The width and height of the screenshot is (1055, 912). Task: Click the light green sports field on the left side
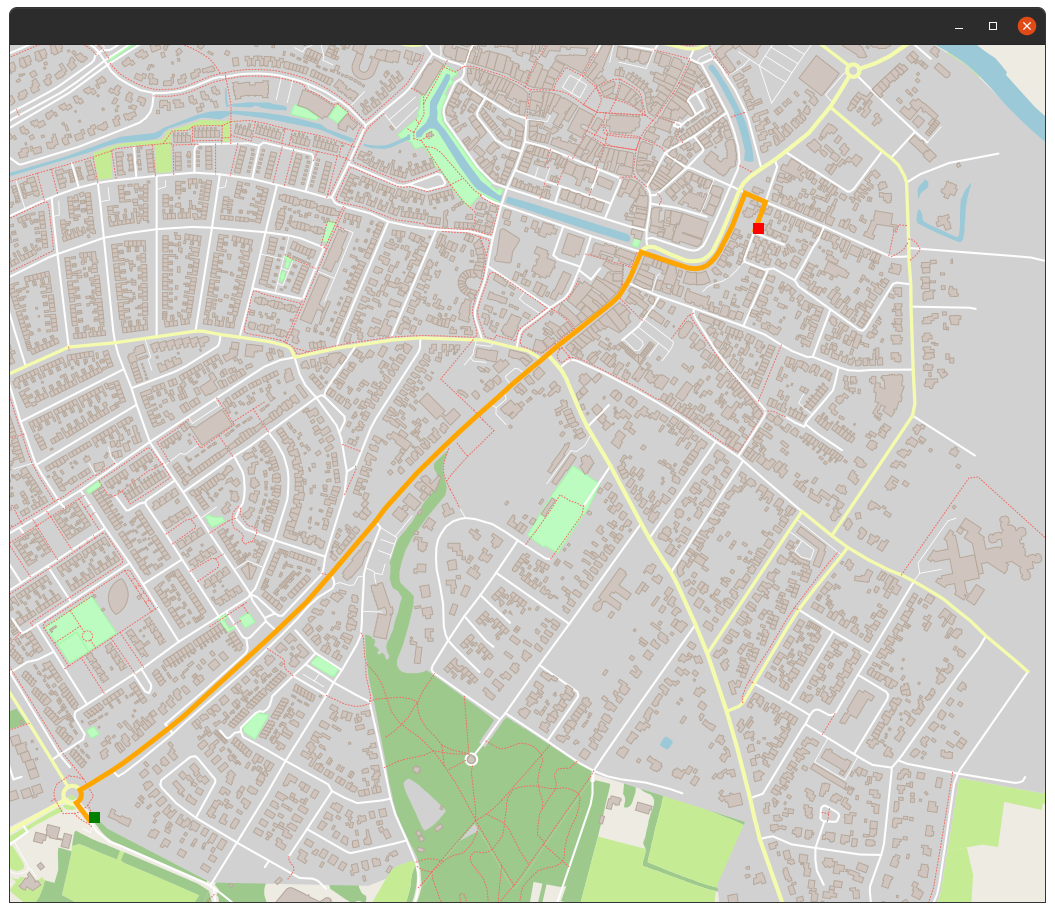[81, 631]
